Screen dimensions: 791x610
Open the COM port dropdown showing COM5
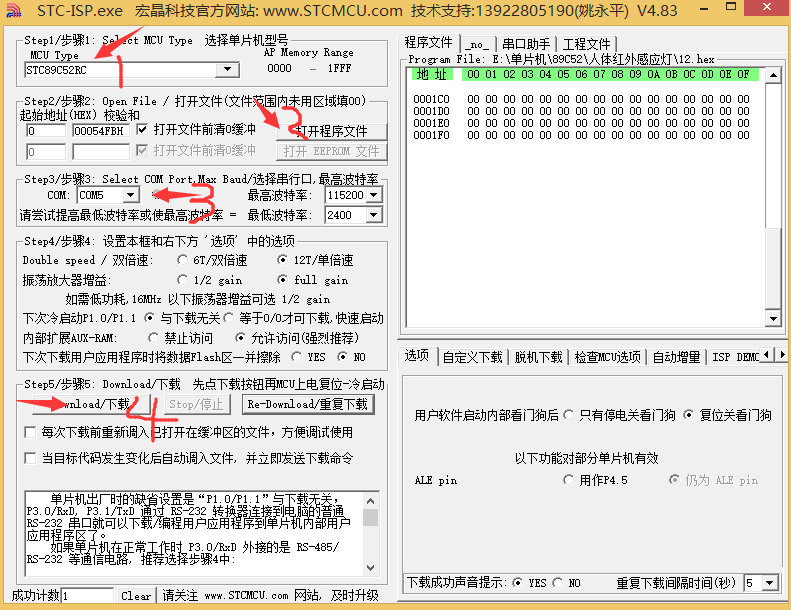130,195
